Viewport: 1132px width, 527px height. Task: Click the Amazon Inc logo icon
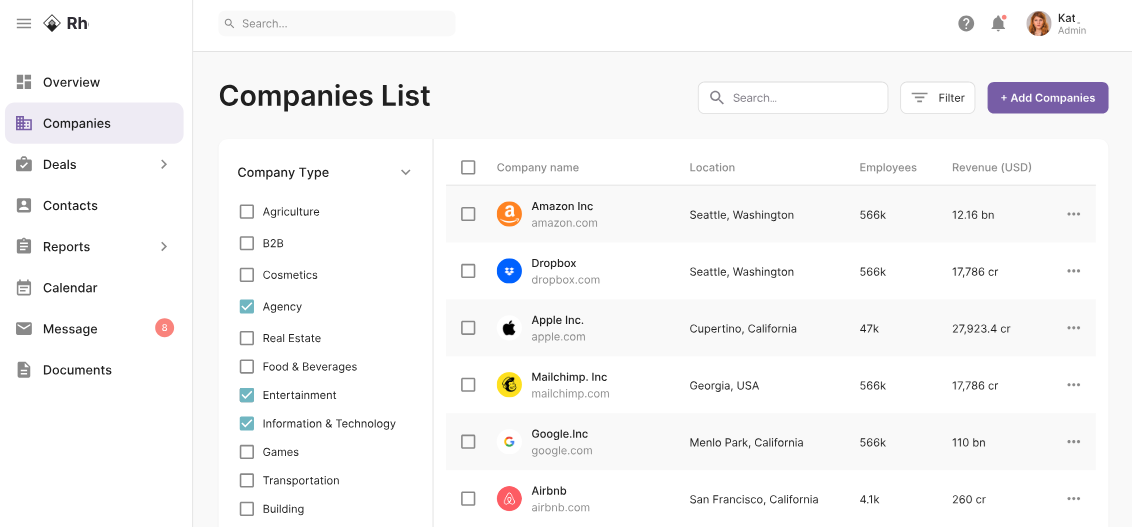click(x=509, y=214)
